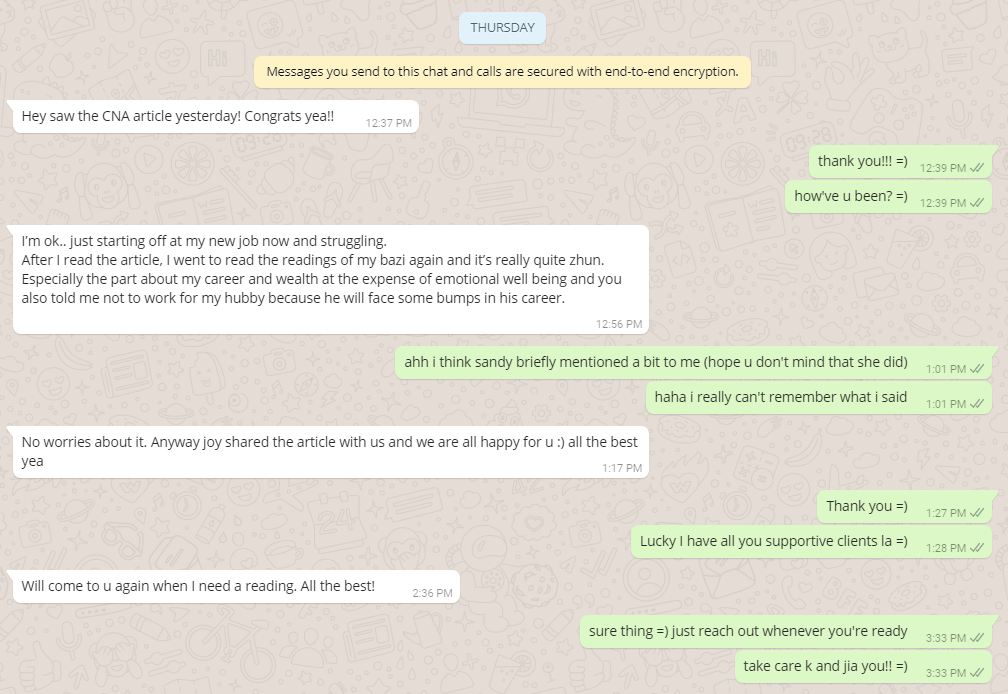
Task: Select the 'I'm ok.. just starting off' message bubble
Action: (x=330, y=280)
